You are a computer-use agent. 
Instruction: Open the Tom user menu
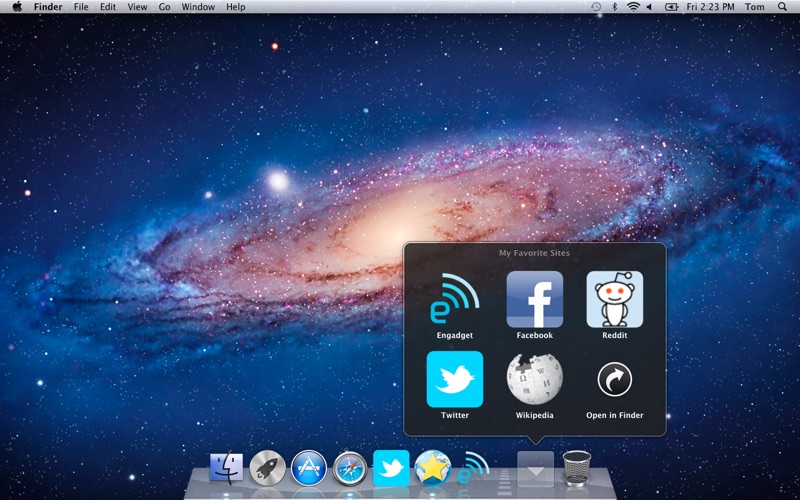coord(755,7)
